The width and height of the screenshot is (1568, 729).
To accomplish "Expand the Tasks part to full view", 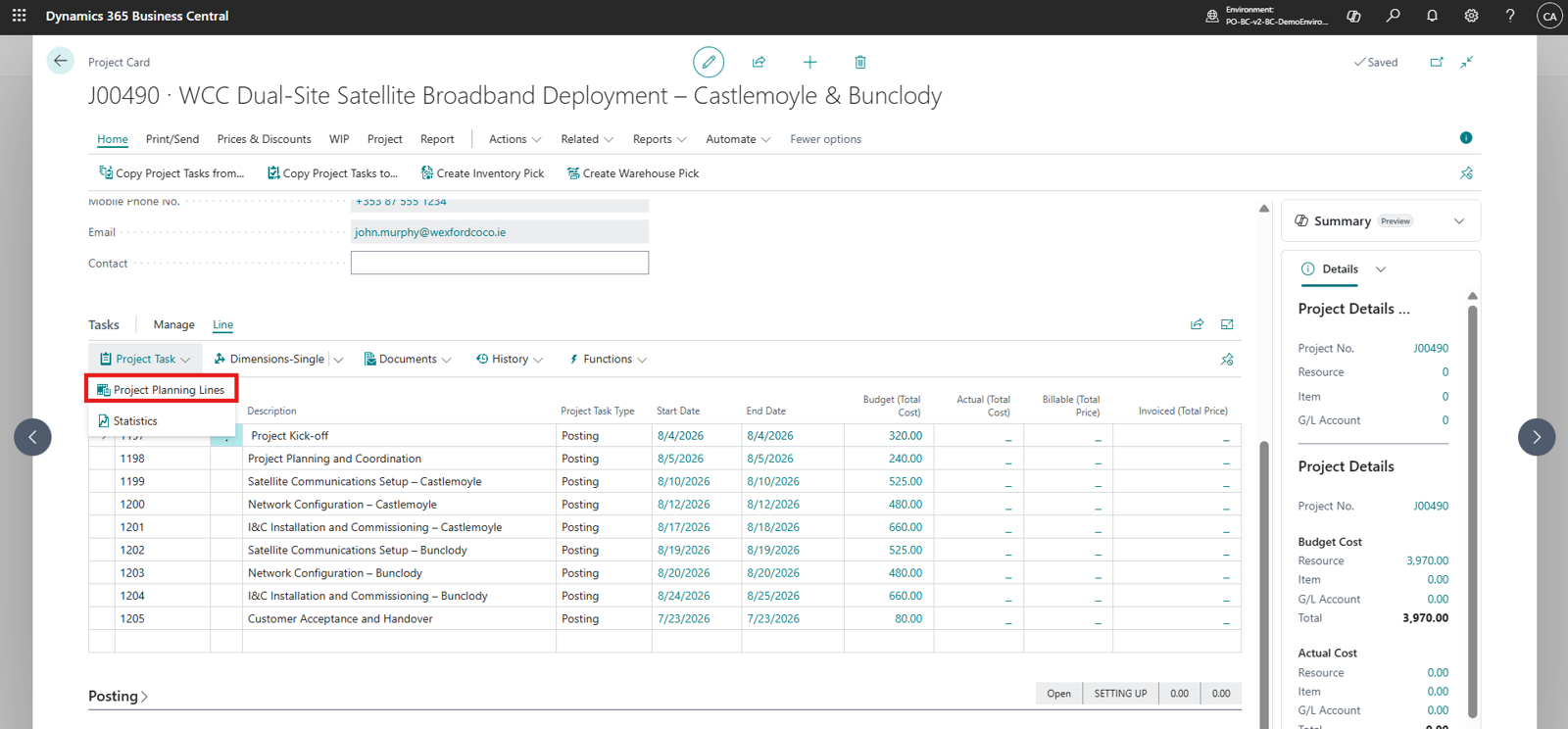I will pyautogui.click(x=1227, y=324).
